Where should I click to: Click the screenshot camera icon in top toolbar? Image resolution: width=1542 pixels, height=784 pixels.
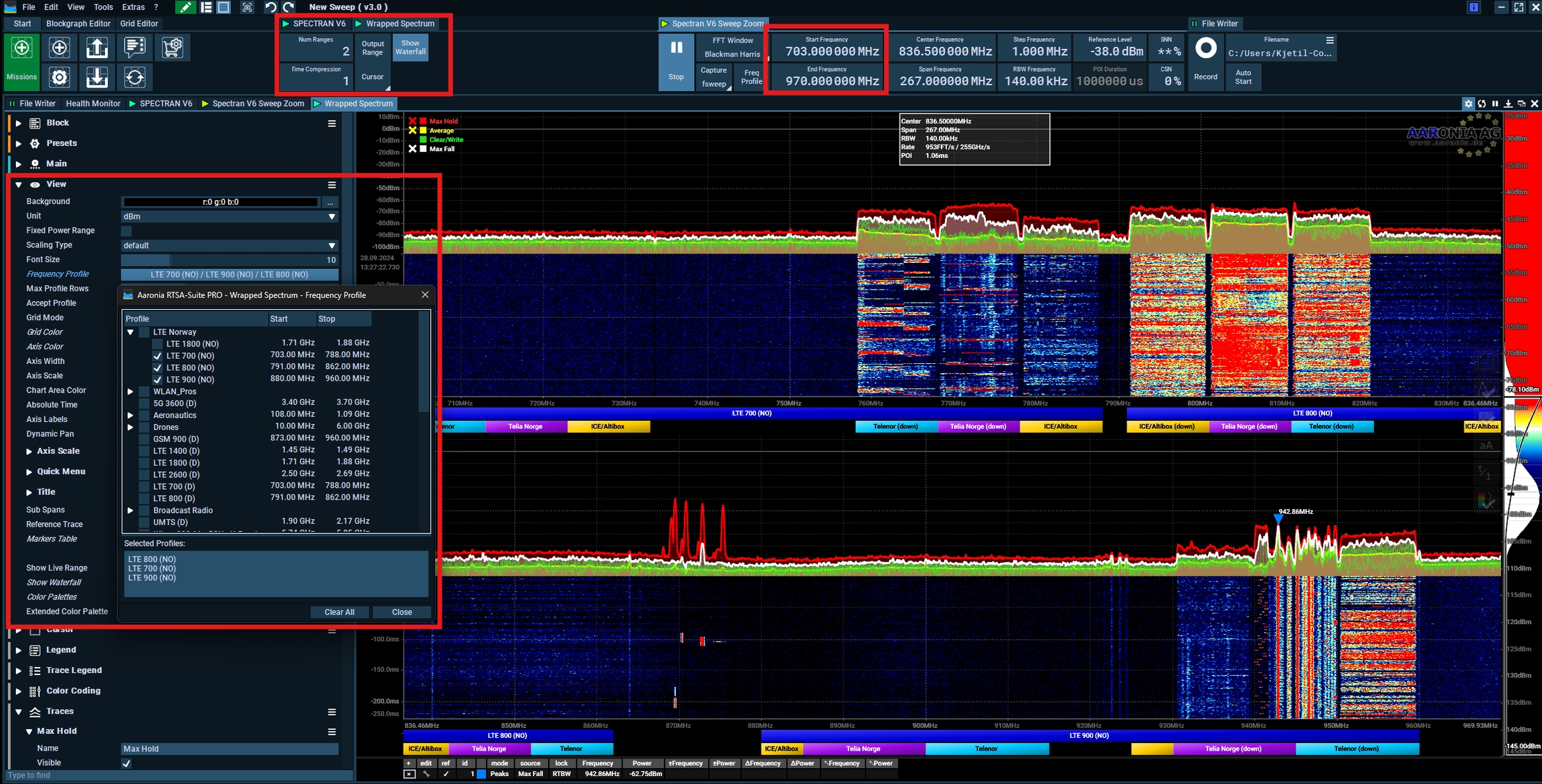[247, 7]
